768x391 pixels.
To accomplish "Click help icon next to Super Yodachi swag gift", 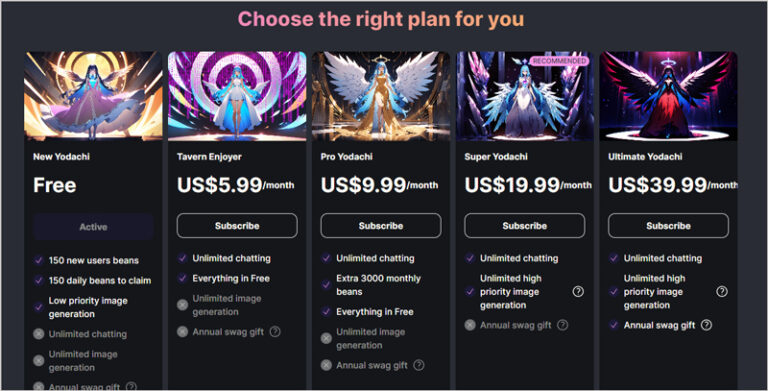I will pyautogui.click(x=563, y=325).
